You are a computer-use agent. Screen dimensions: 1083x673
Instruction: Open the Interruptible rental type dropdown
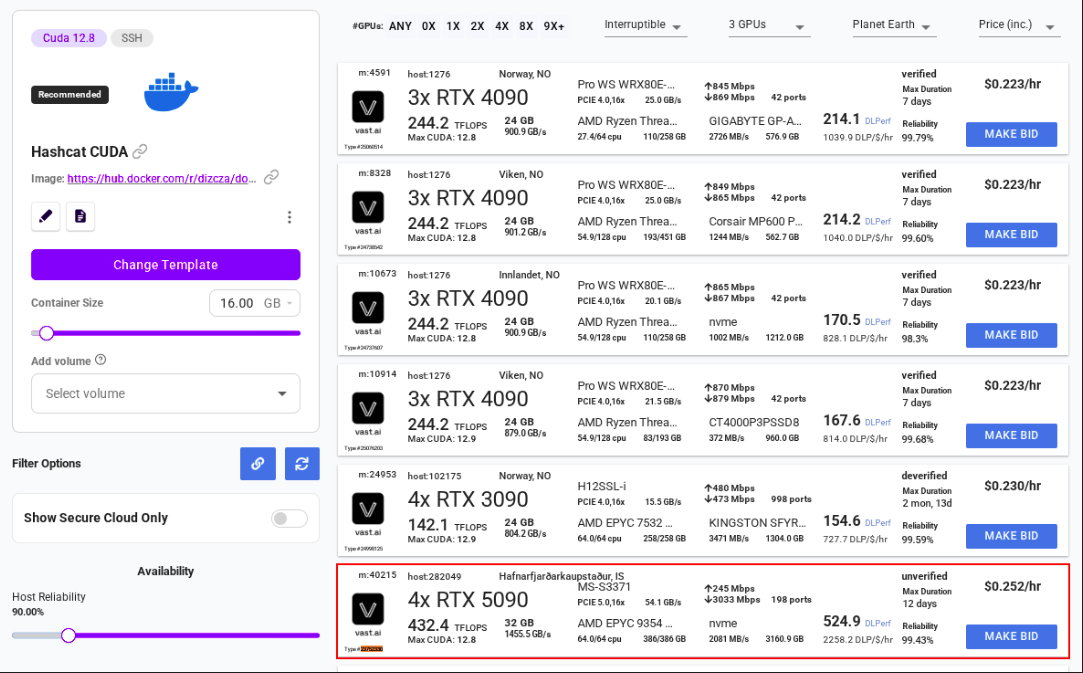tap(645, 26)
